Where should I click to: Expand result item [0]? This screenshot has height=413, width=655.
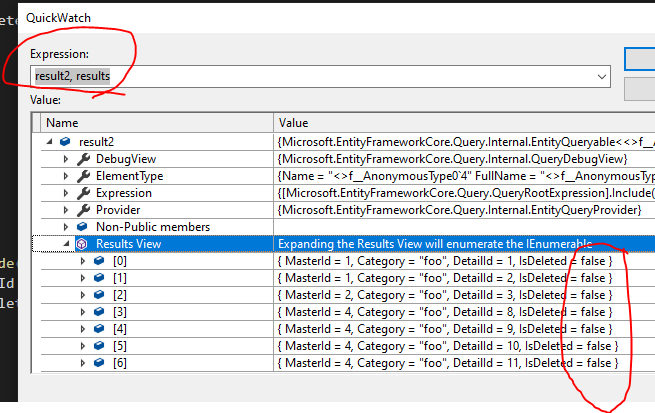pos(83,261)
